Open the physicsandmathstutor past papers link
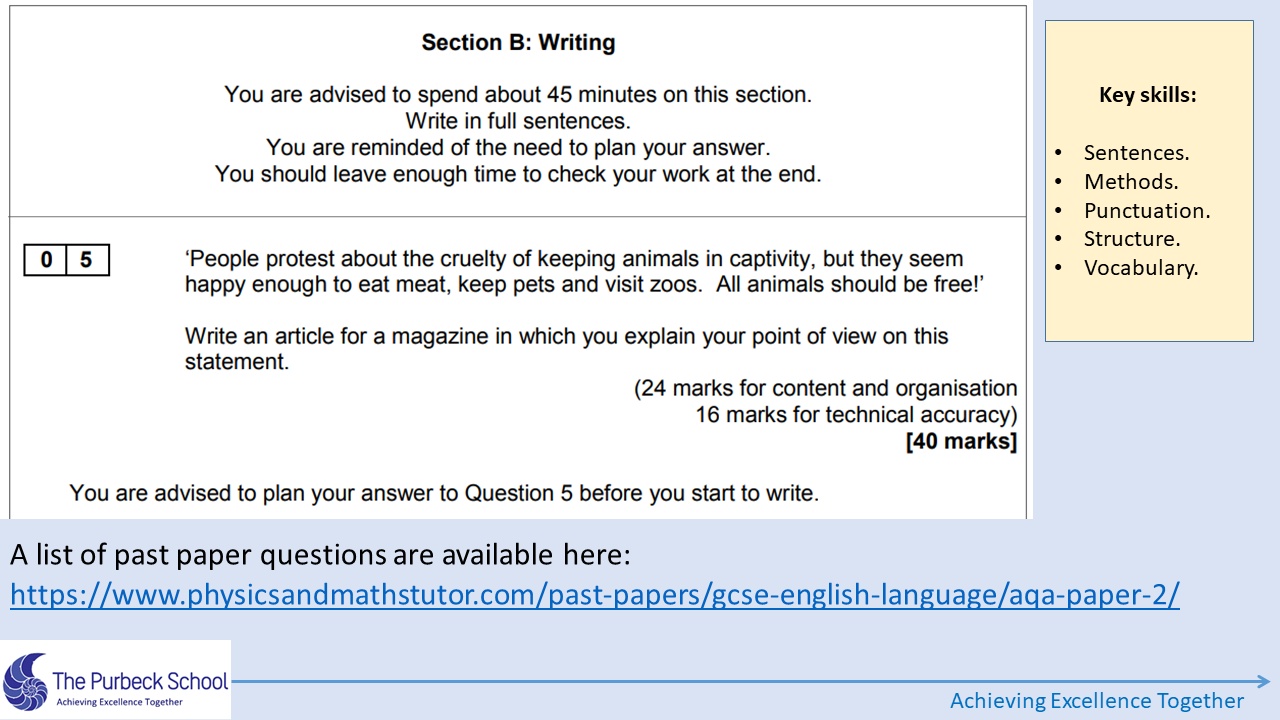 point(595,595)
